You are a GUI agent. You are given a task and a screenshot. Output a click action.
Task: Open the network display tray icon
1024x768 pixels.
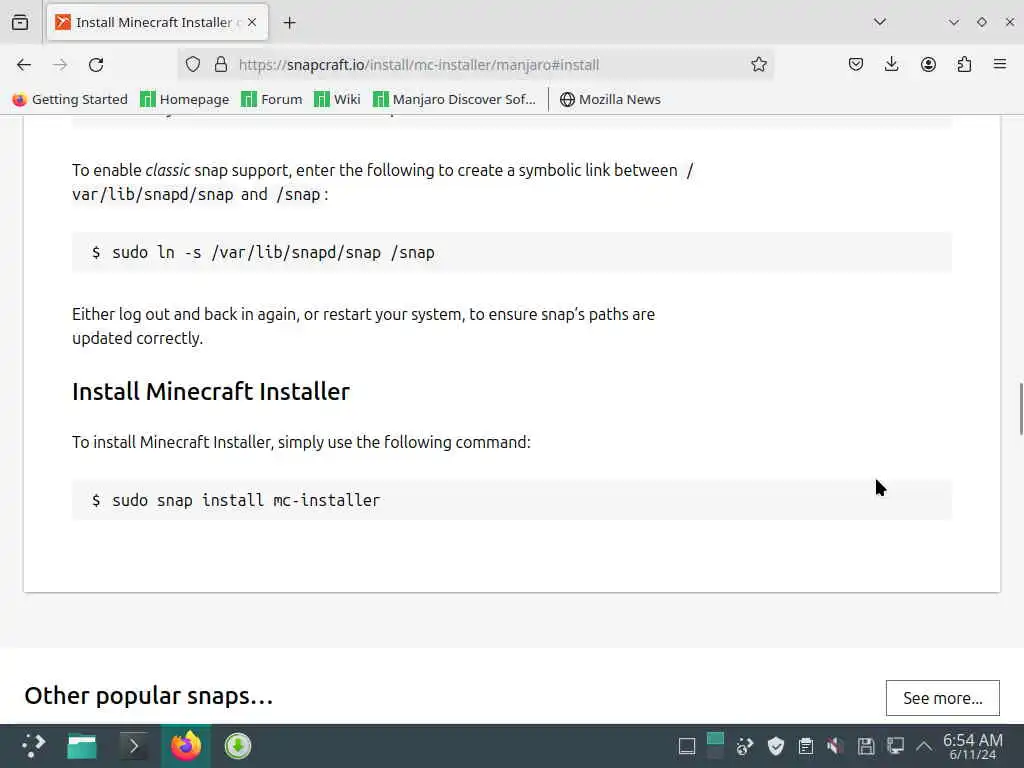pyautogui.click(x=895, y=746)
